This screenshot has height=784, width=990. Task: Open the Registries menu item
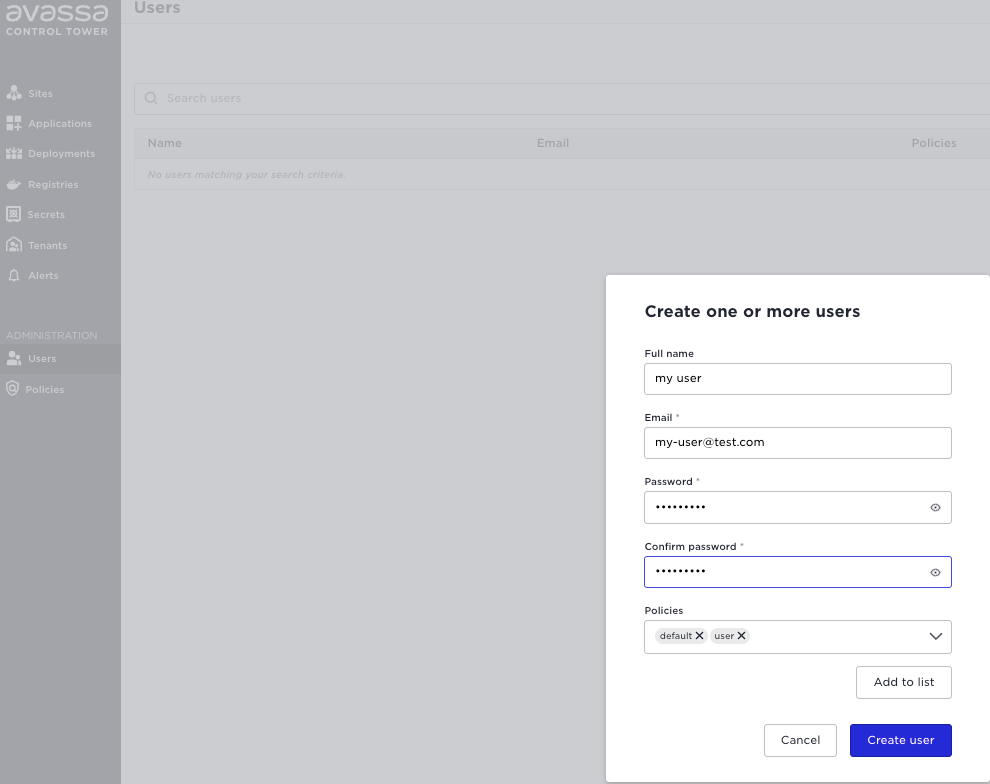(x=60, y=184)
